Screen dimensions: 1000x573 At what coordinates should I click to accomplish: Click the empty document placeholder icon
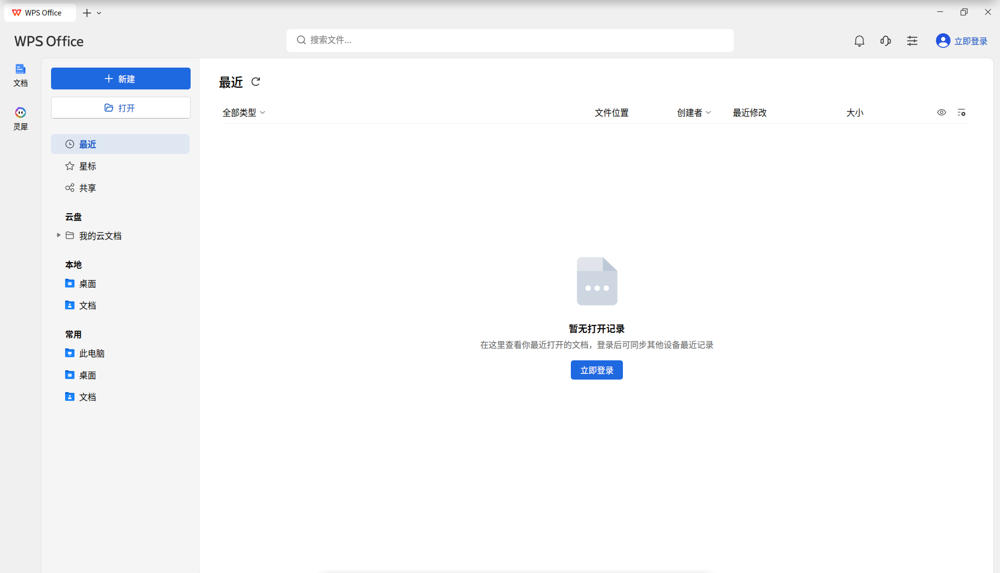pos(597,281)
